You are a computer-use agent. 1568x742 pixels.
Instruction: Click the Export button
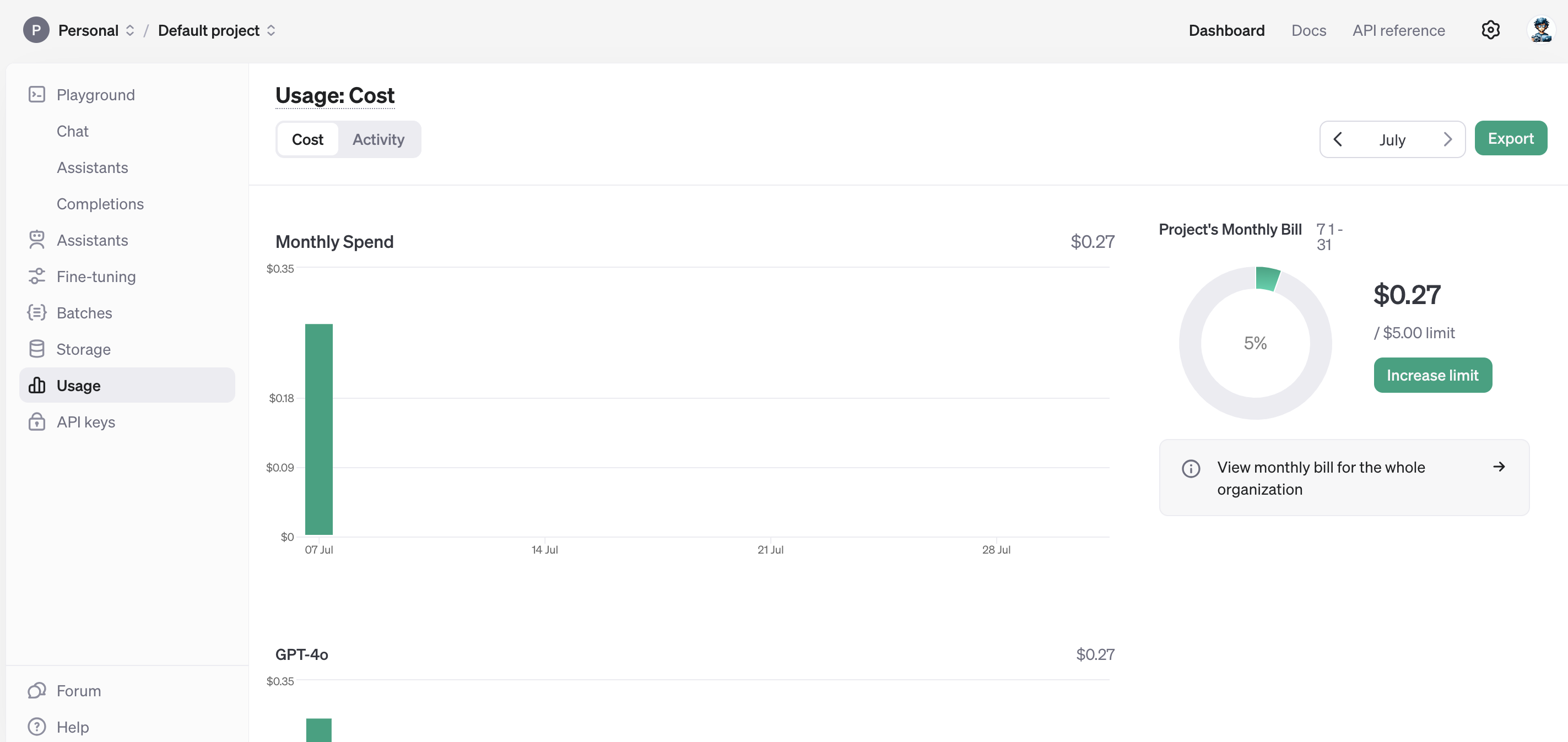[x=1510, y=138]
